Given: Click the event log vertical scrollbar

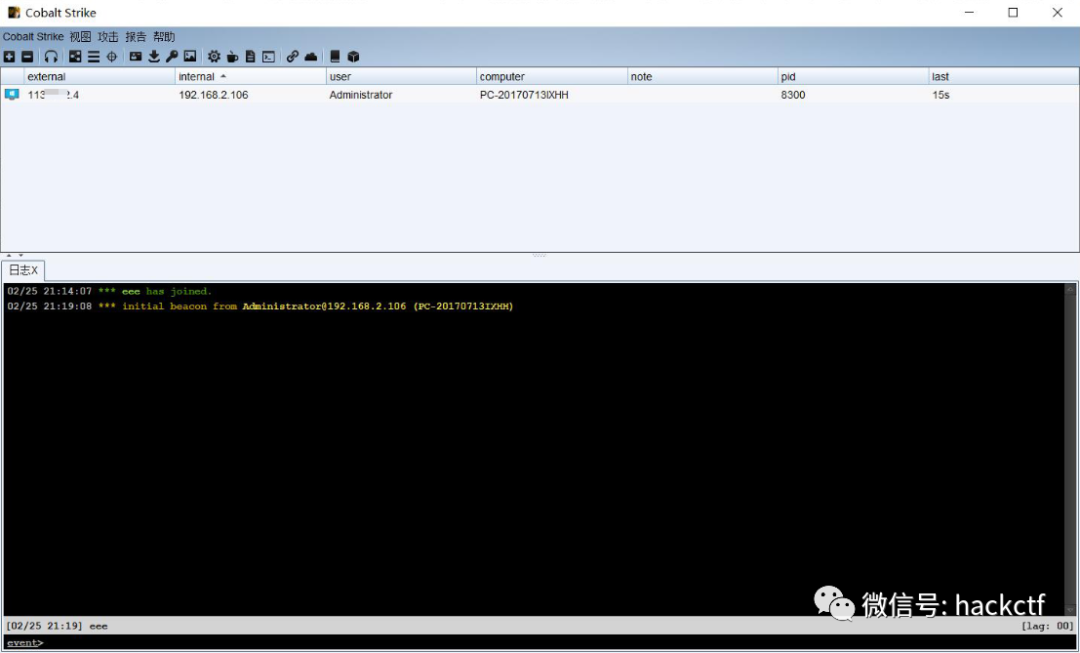Looking at the screenshot, I should coord(1070,449).
